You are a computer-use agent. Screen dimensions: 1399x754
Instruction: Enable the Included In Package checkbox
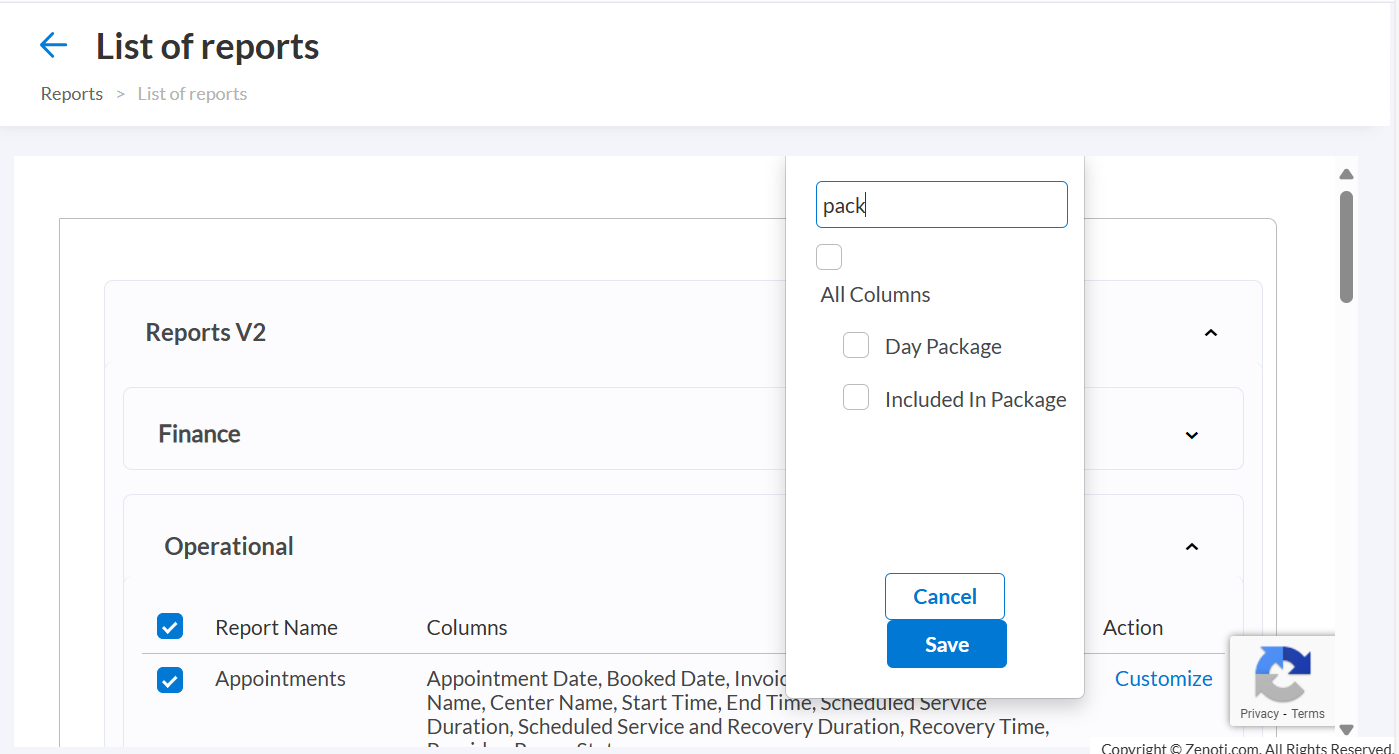(856, 397)
